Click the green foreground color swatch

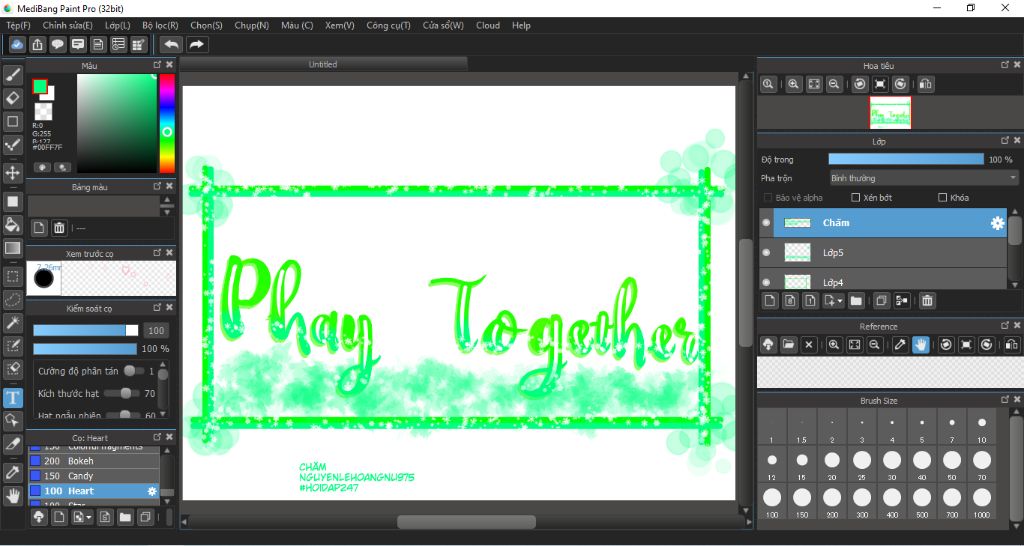40,86
